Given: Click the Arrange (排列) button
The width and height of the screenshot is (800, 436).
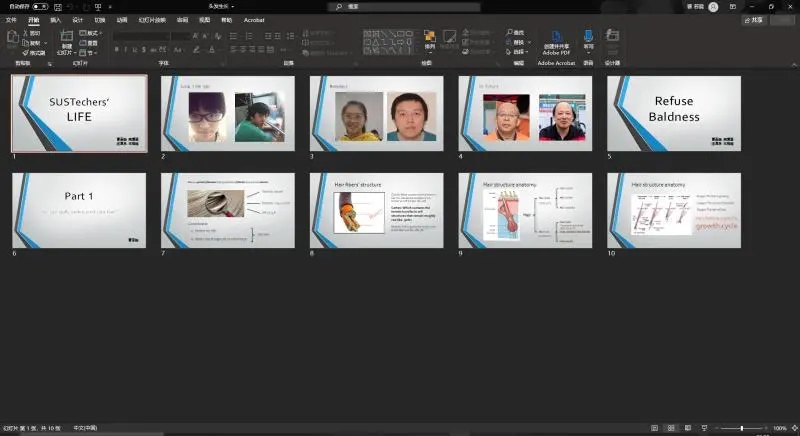Looking at the screenshot, I should pos(430,40).
